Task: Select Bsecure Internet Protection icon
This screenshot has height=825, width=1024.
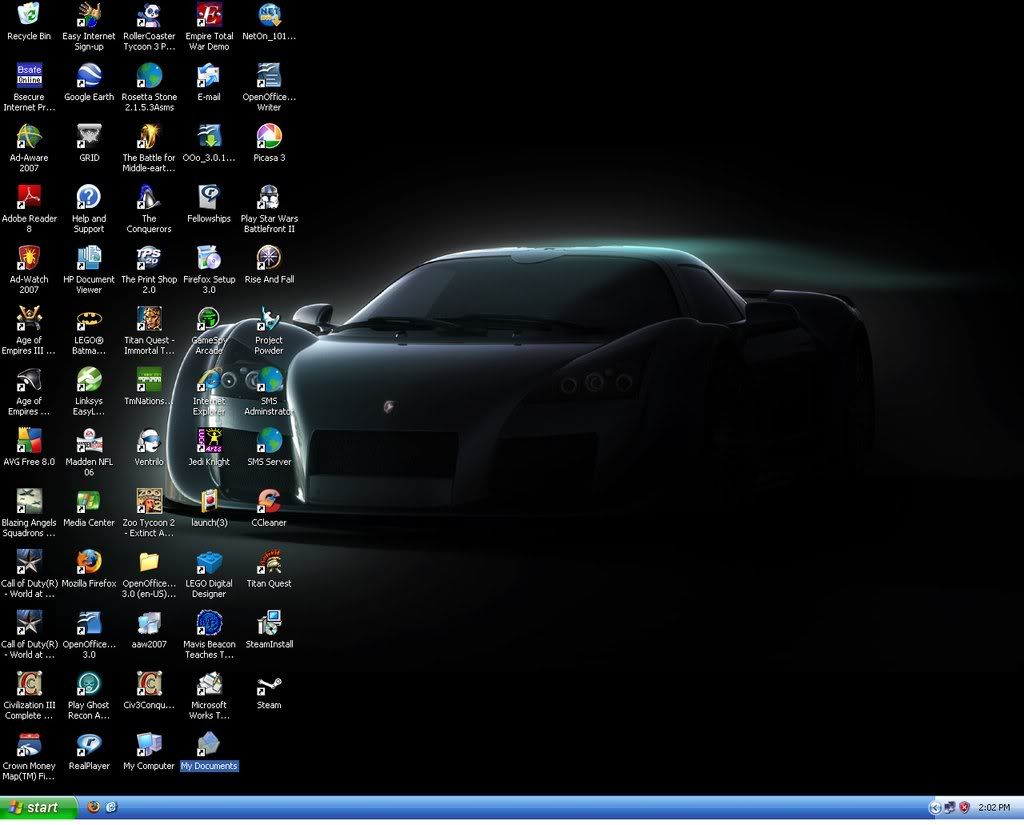Action: coord(29,76)
